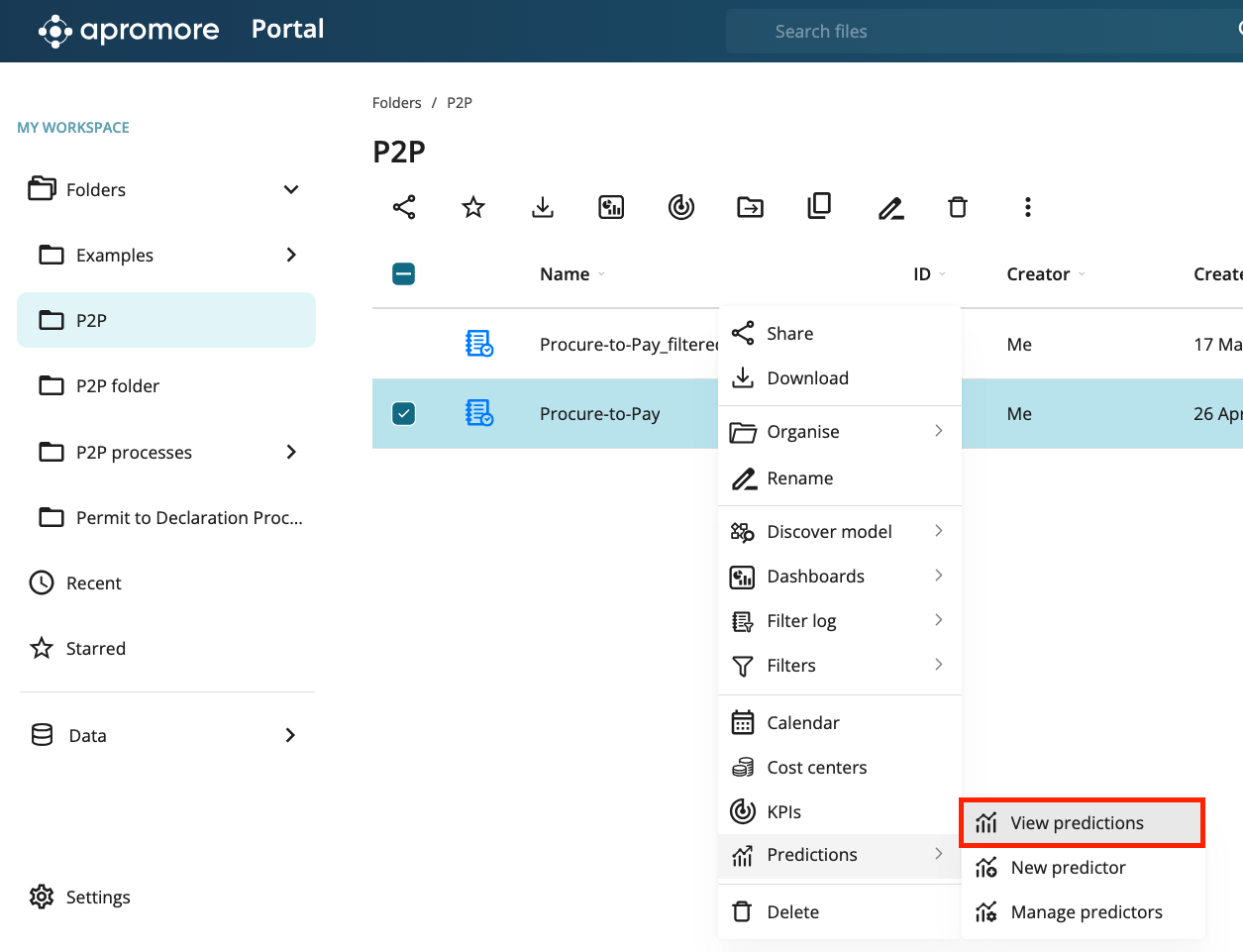
Task: Select View predictions from the submenu
Action: click(1077, 823)
